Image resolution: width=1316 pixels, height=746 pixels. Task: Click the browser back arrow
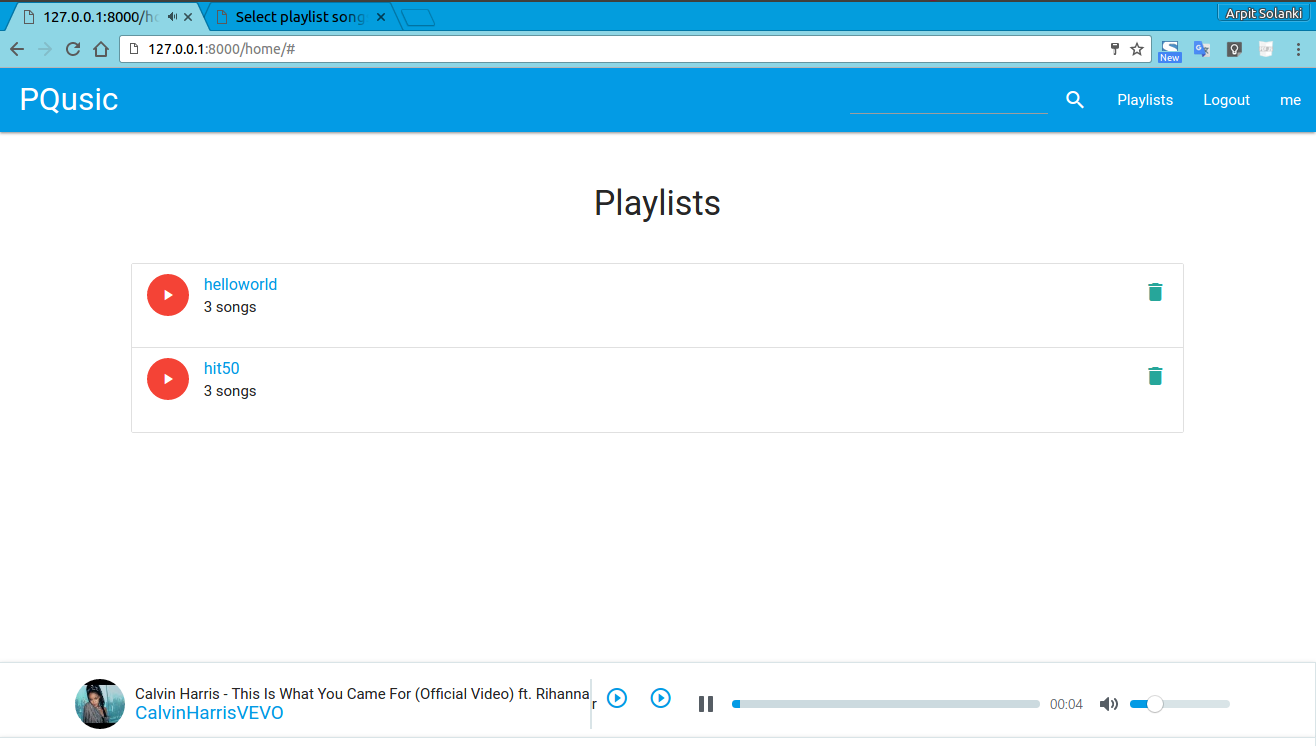click(17, 49)
